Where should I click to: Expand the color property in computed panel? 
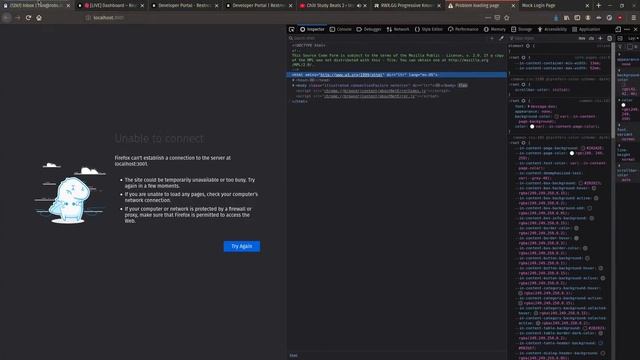(x=619, y=100)
